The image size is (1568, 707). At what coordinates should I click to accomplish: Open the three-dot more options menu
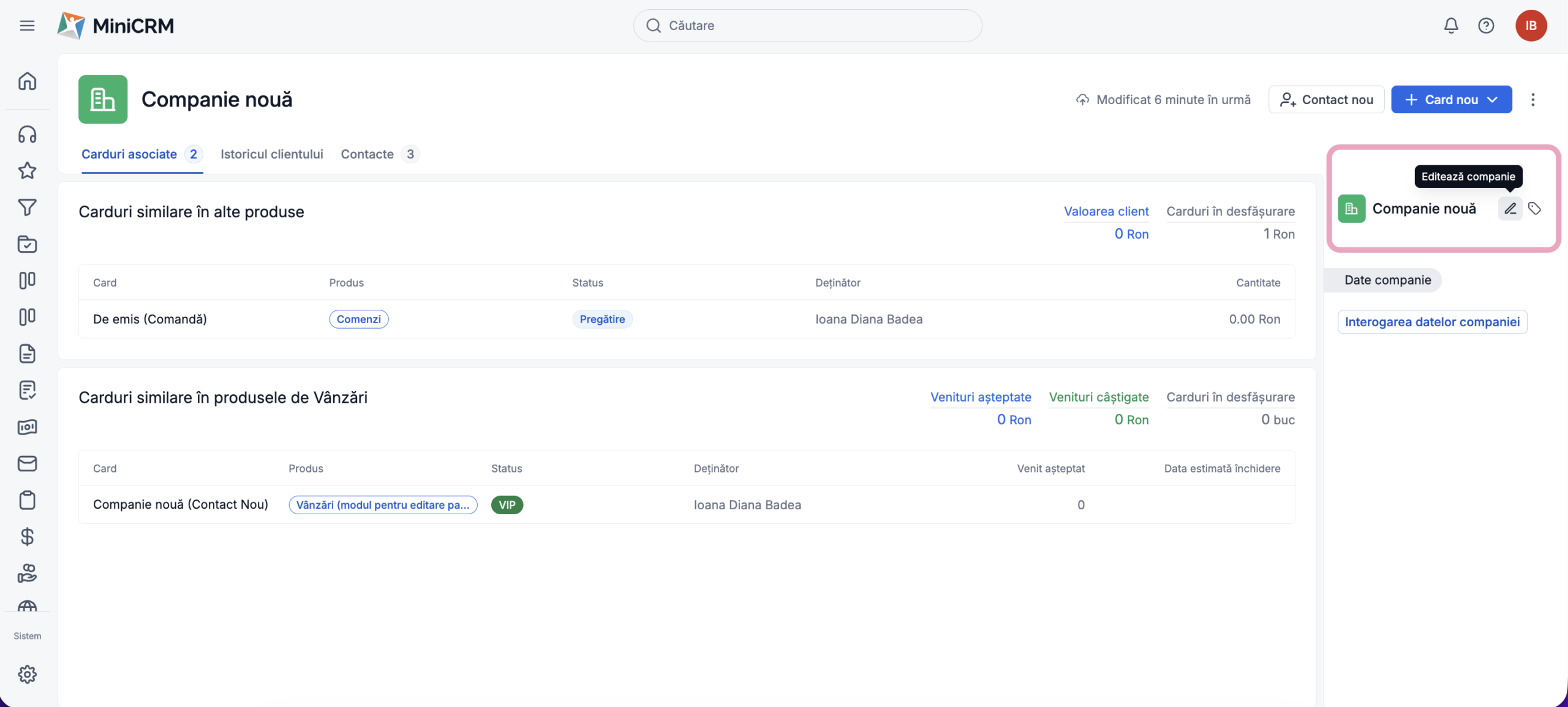[1532, 100]
